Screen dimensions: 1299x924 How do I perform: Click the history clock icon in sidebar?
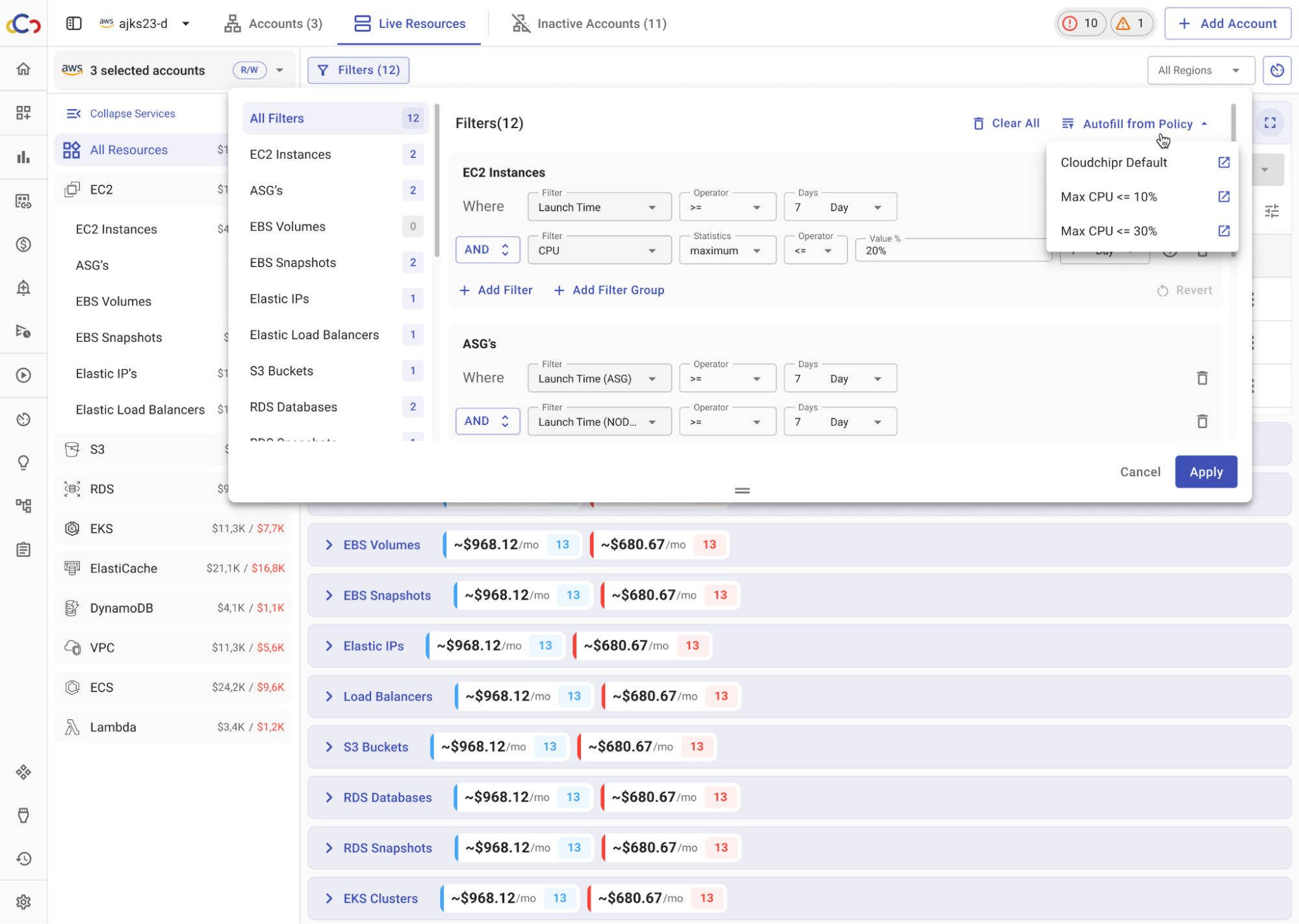point(23,859)
